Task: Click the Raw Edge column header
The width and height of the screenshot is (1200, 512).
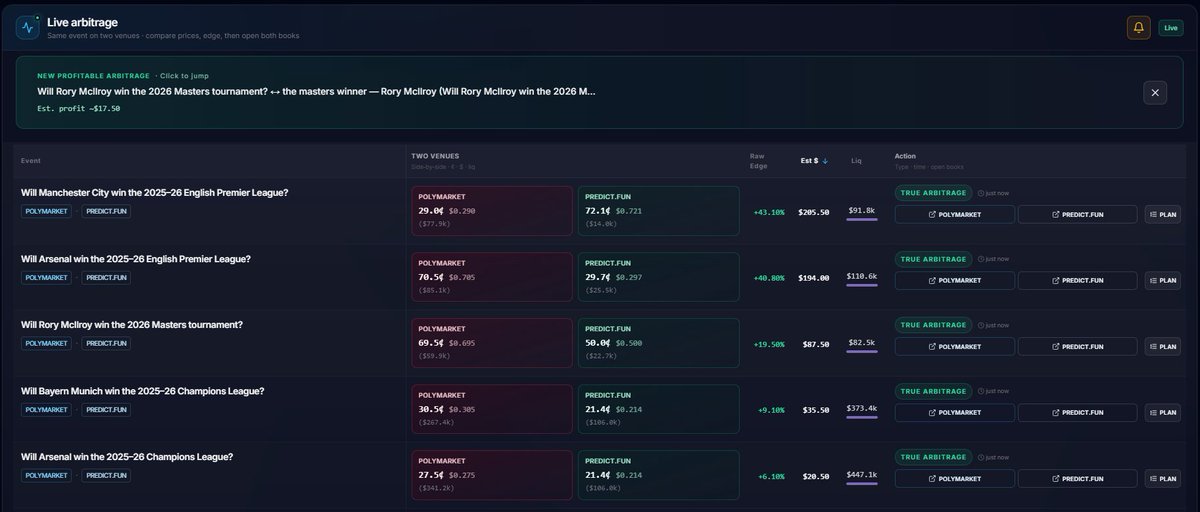Action: point(760,160)
